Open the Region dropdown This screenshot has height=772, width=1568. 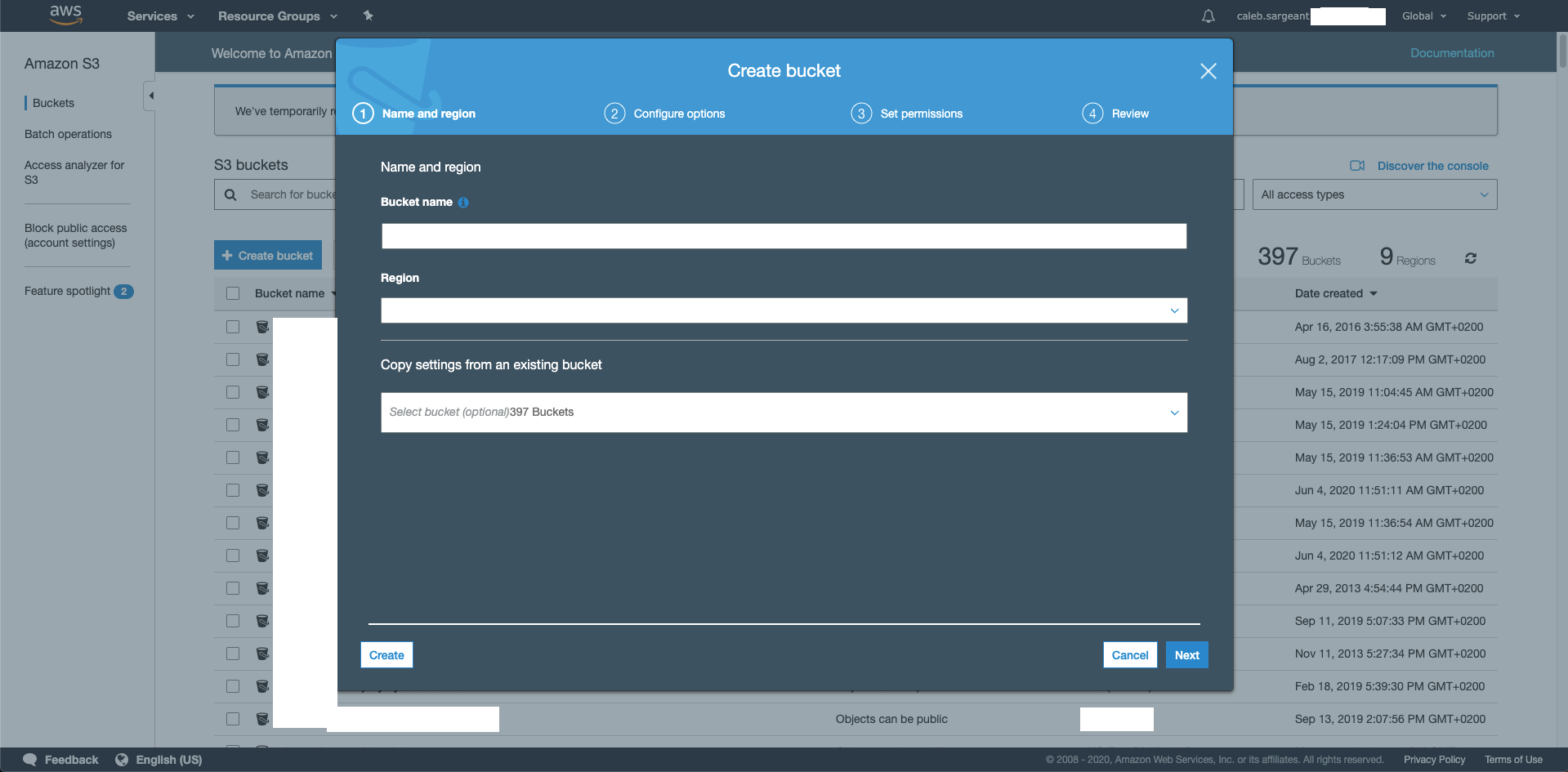[784, 310]
